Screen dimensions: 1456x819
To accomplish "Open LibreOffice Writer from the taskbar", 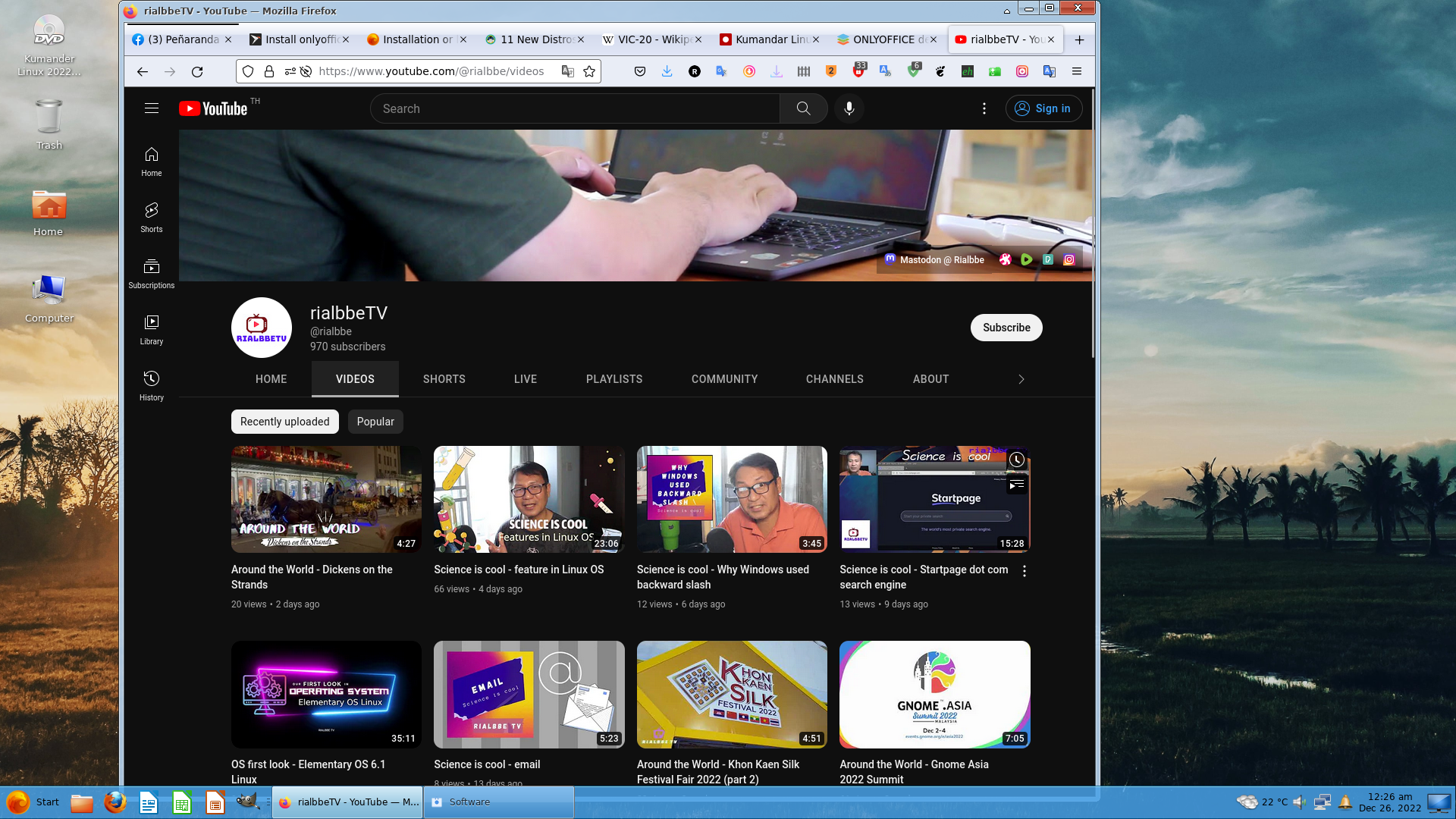I will point(149,802).
